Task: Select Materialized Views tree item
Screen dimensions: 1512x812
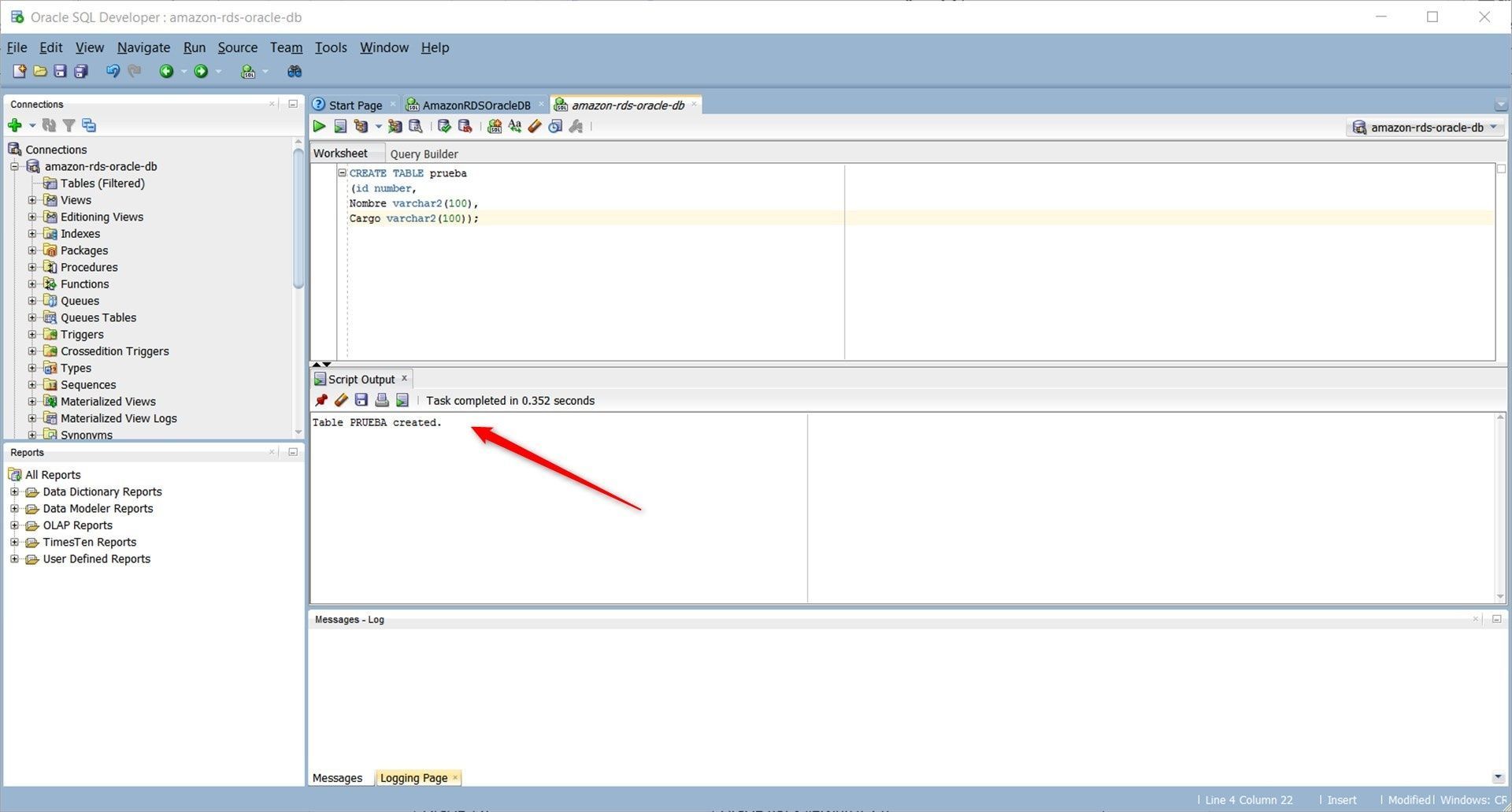Action: (x=108, y=402)
